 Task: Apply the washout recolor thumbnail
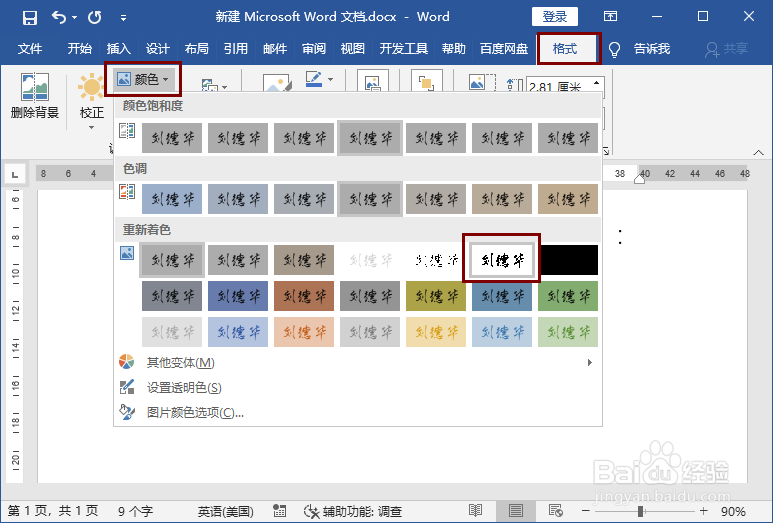pyautogui.click(x=370, y=260)
